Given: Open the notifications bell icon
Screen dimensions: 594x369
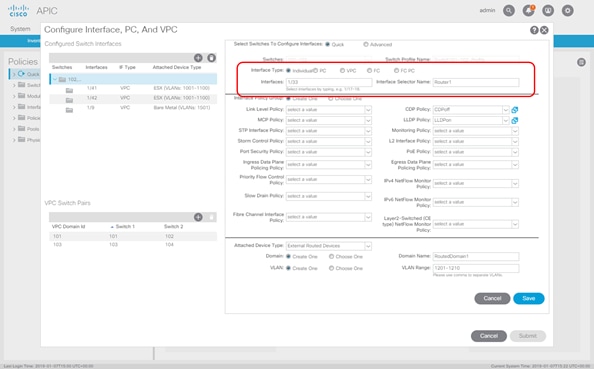Looking at the screenshot, I should [528, 11].
